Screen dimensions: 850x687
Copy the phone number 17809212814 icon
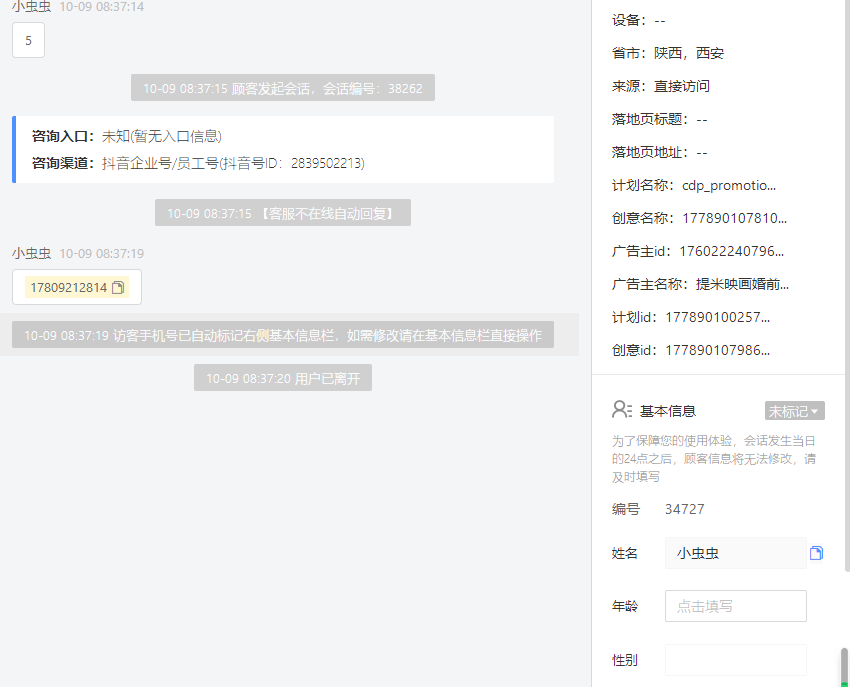click(x=118, y=287)
